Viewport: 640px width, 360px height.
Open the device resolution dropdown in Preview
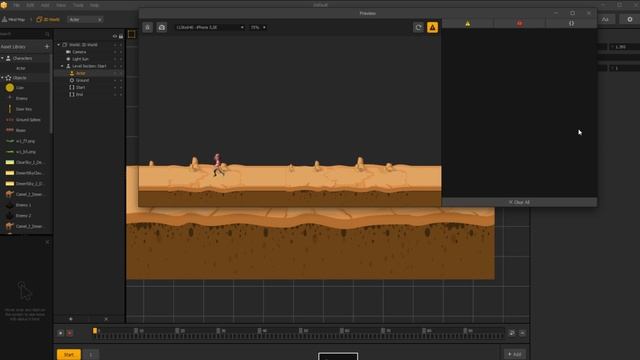tap(210, 27)
